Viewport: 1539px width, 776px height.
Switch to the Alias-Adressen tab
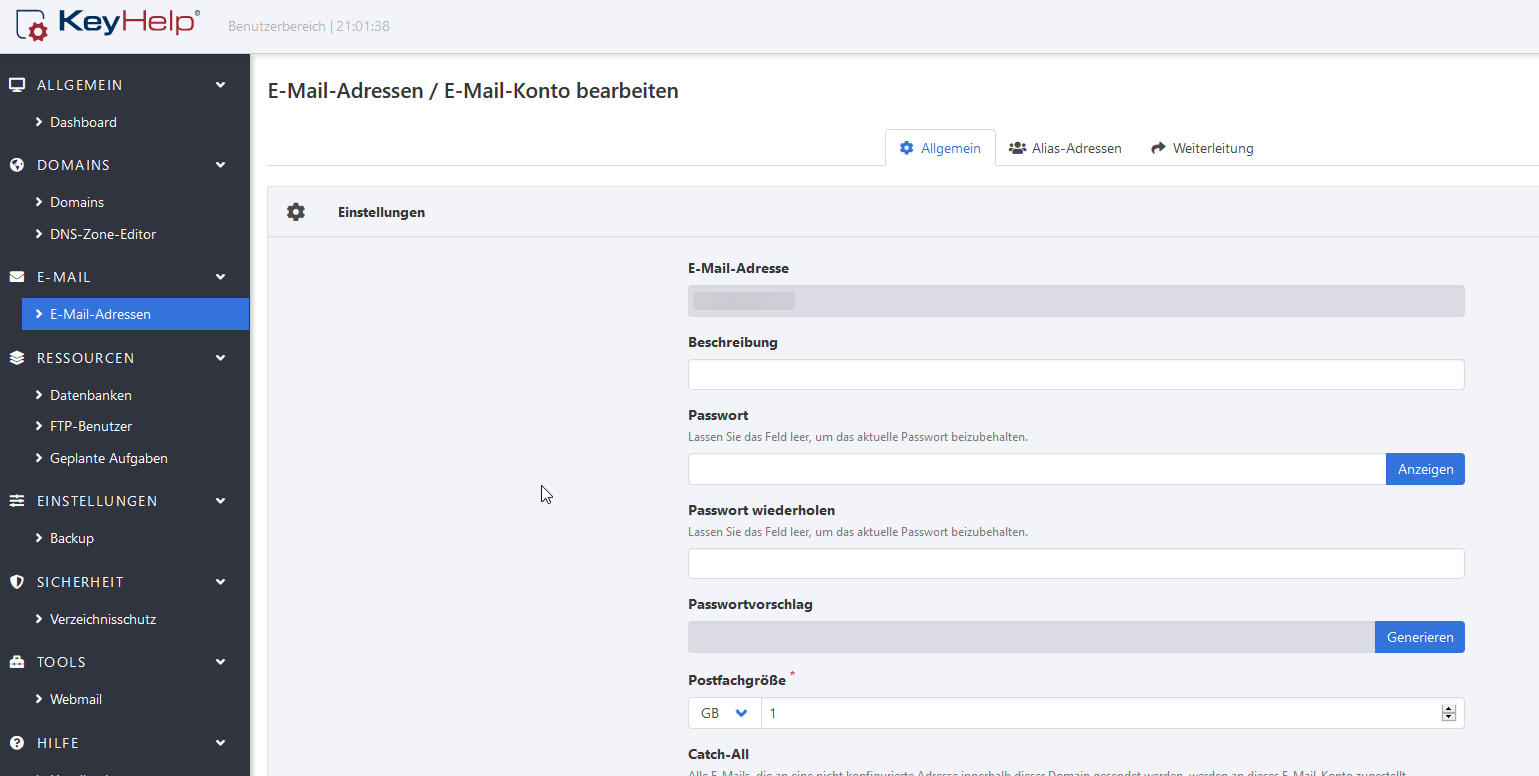coord(1065,148)
